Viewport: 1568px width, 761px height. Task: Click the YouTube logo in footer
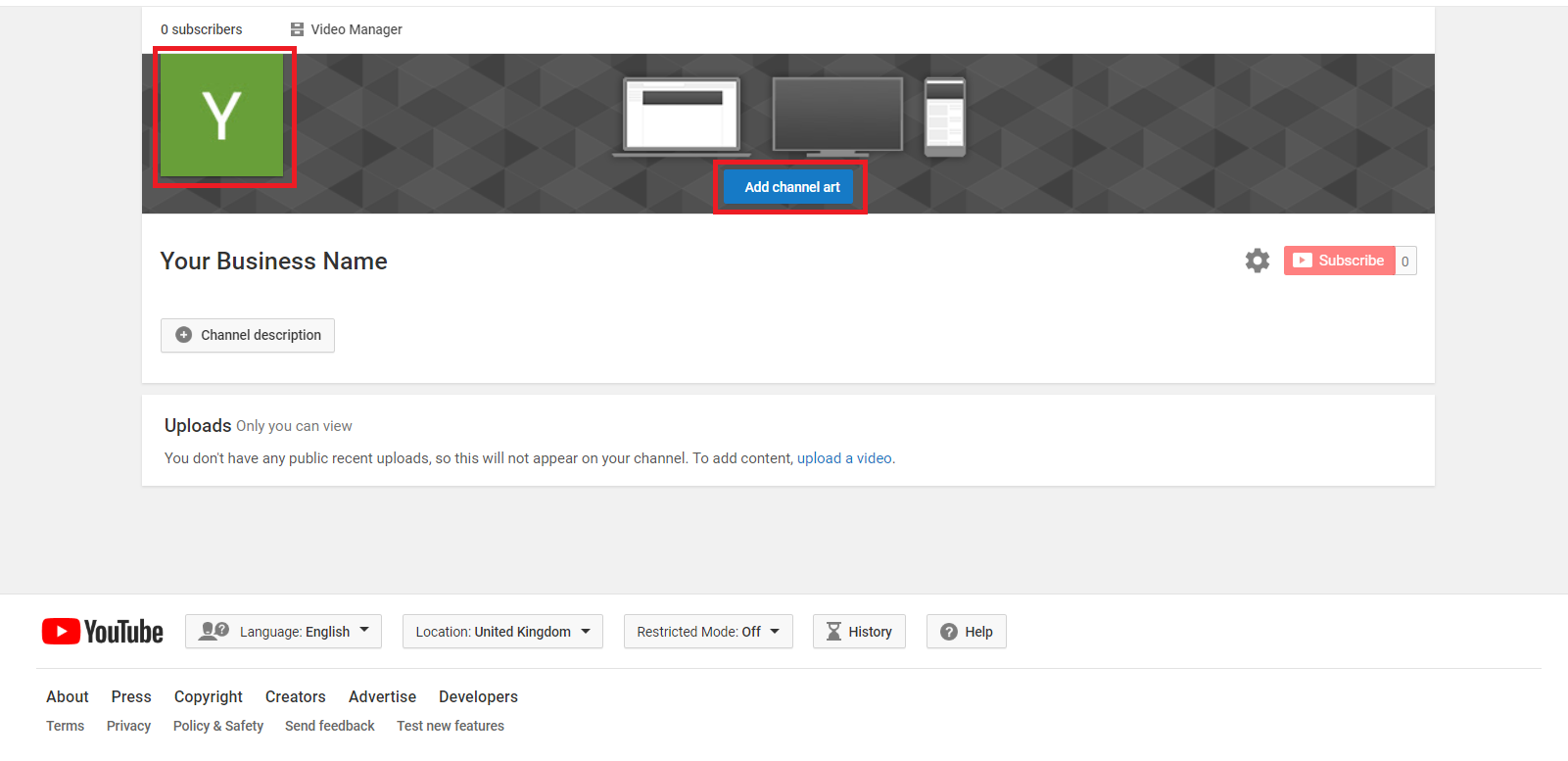103,632
